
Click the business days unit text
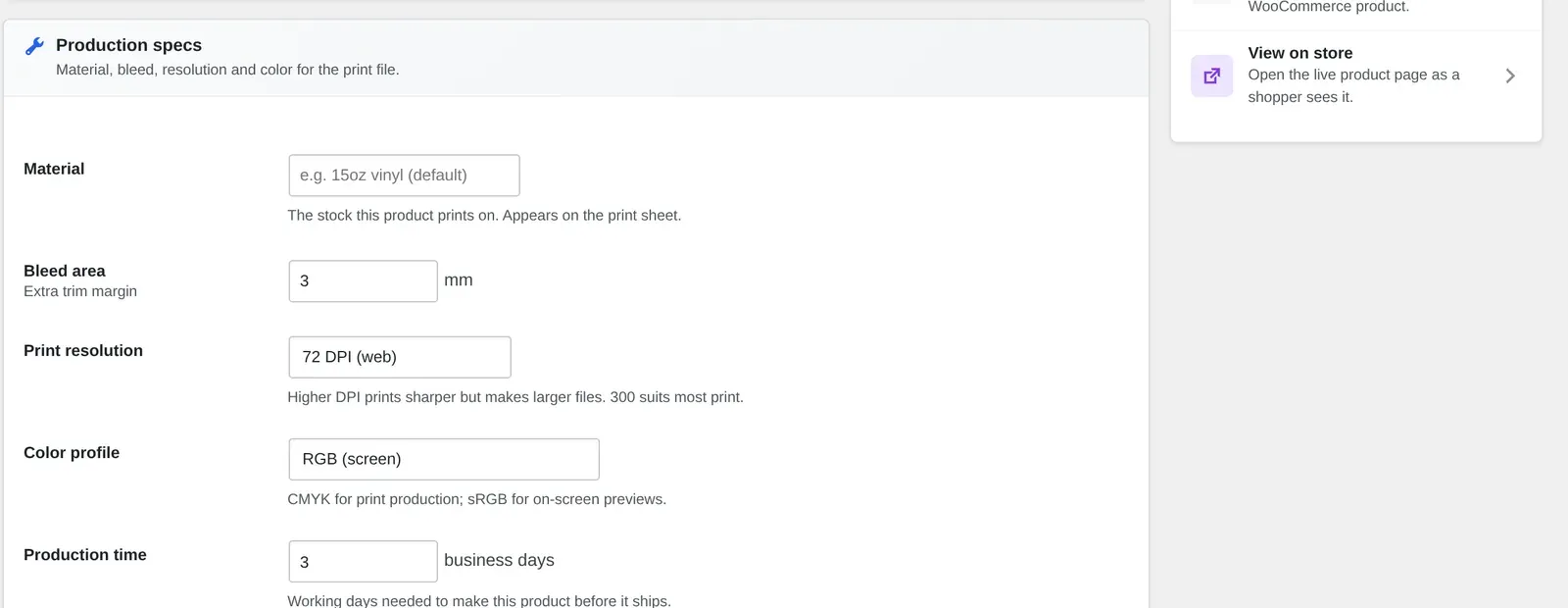pyautogui.click(x=499, y=560)
